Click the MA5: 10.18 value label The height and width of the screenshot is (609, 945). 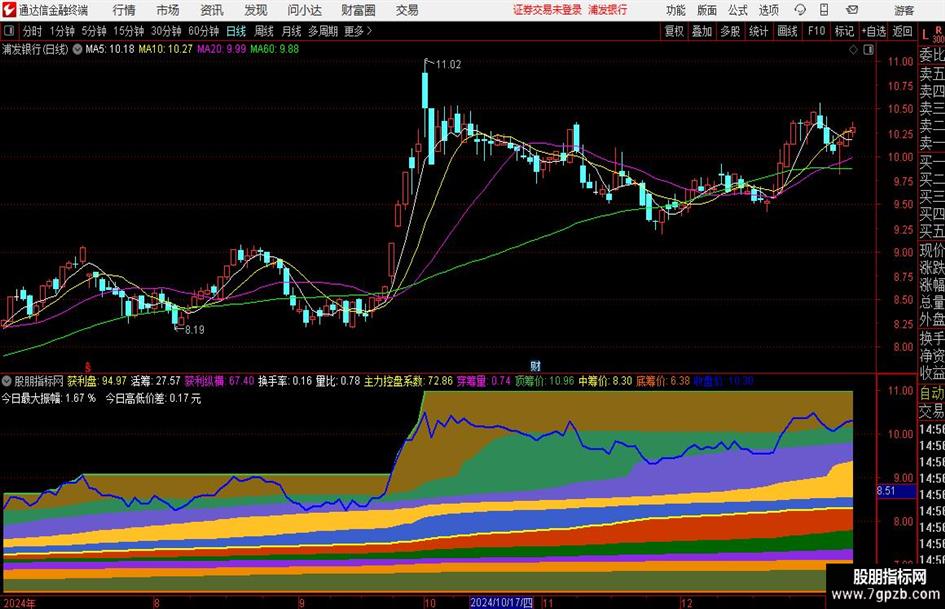pos(110,49)
